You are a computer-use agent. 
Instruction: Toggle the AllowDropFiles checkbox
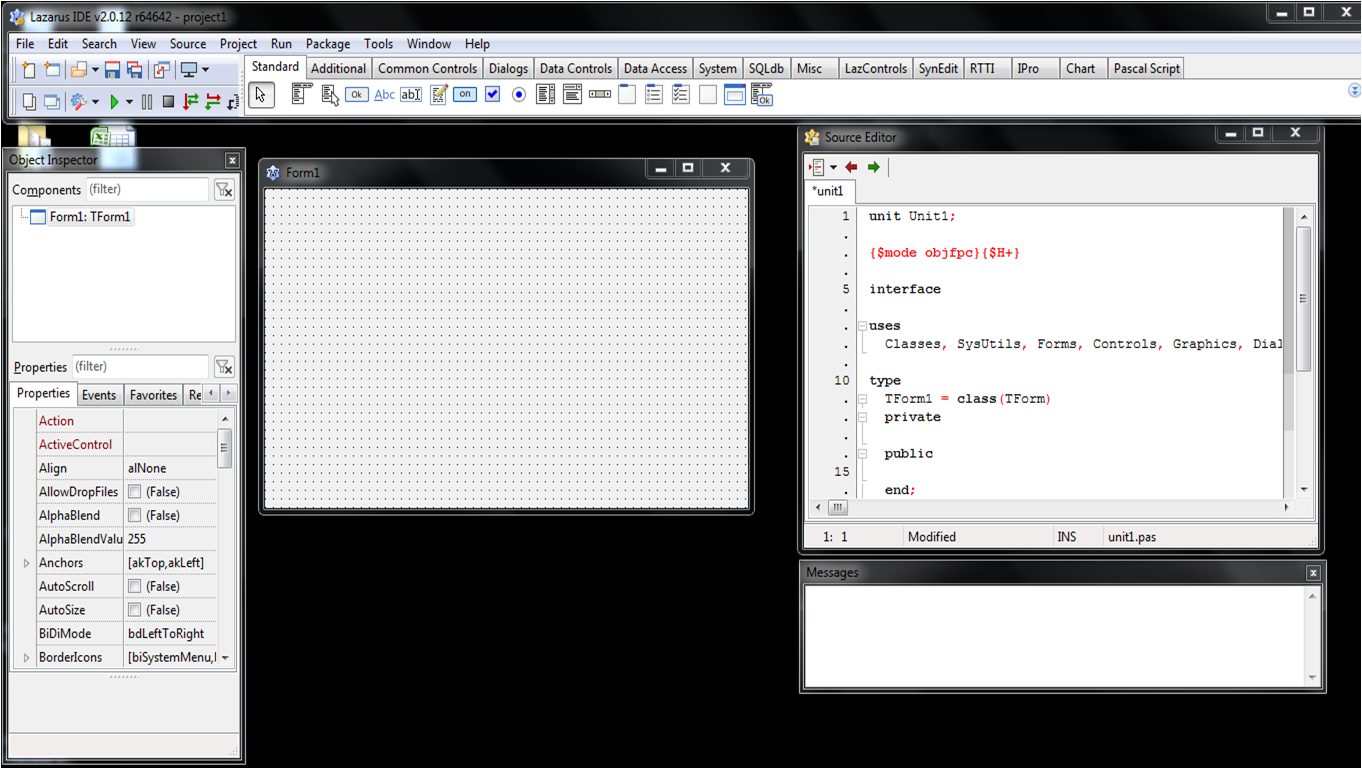[x=134, y=492]
